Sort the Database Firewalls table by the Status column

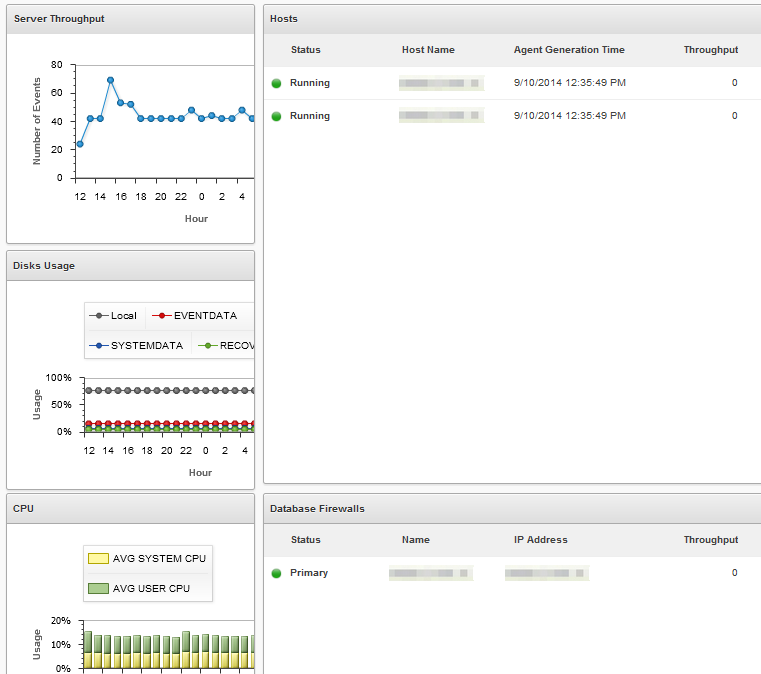click(306, 540)
